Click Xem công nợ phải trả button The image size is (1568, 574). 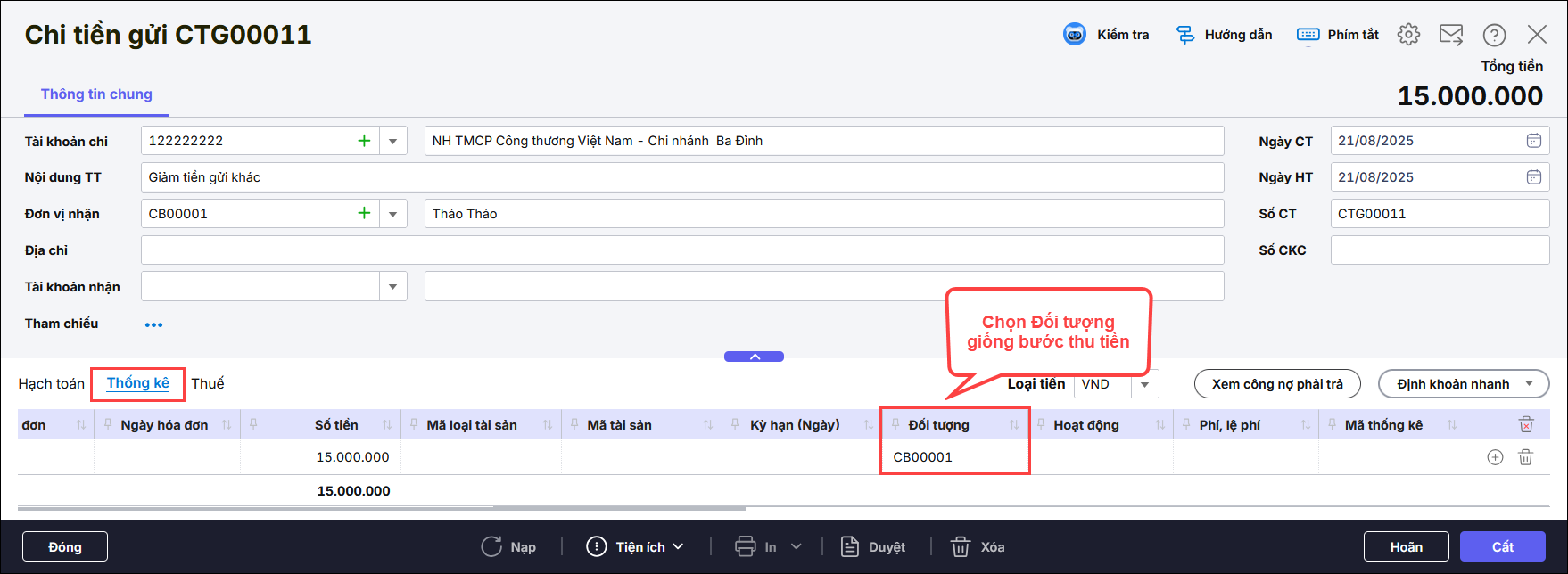[x=1277, y=384]
